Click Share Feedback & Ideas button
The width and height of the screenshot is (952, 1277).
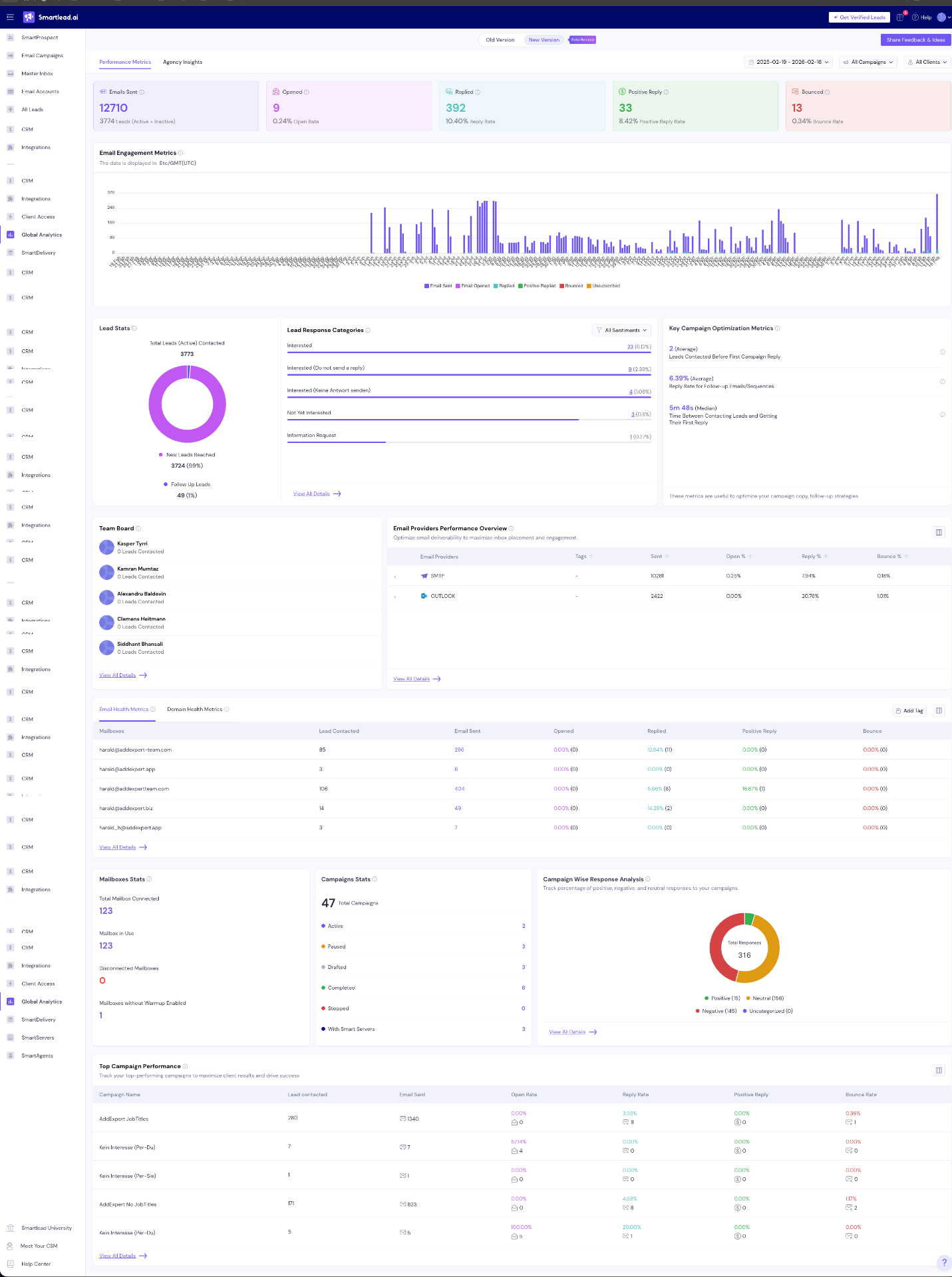(x=915, y=40)
